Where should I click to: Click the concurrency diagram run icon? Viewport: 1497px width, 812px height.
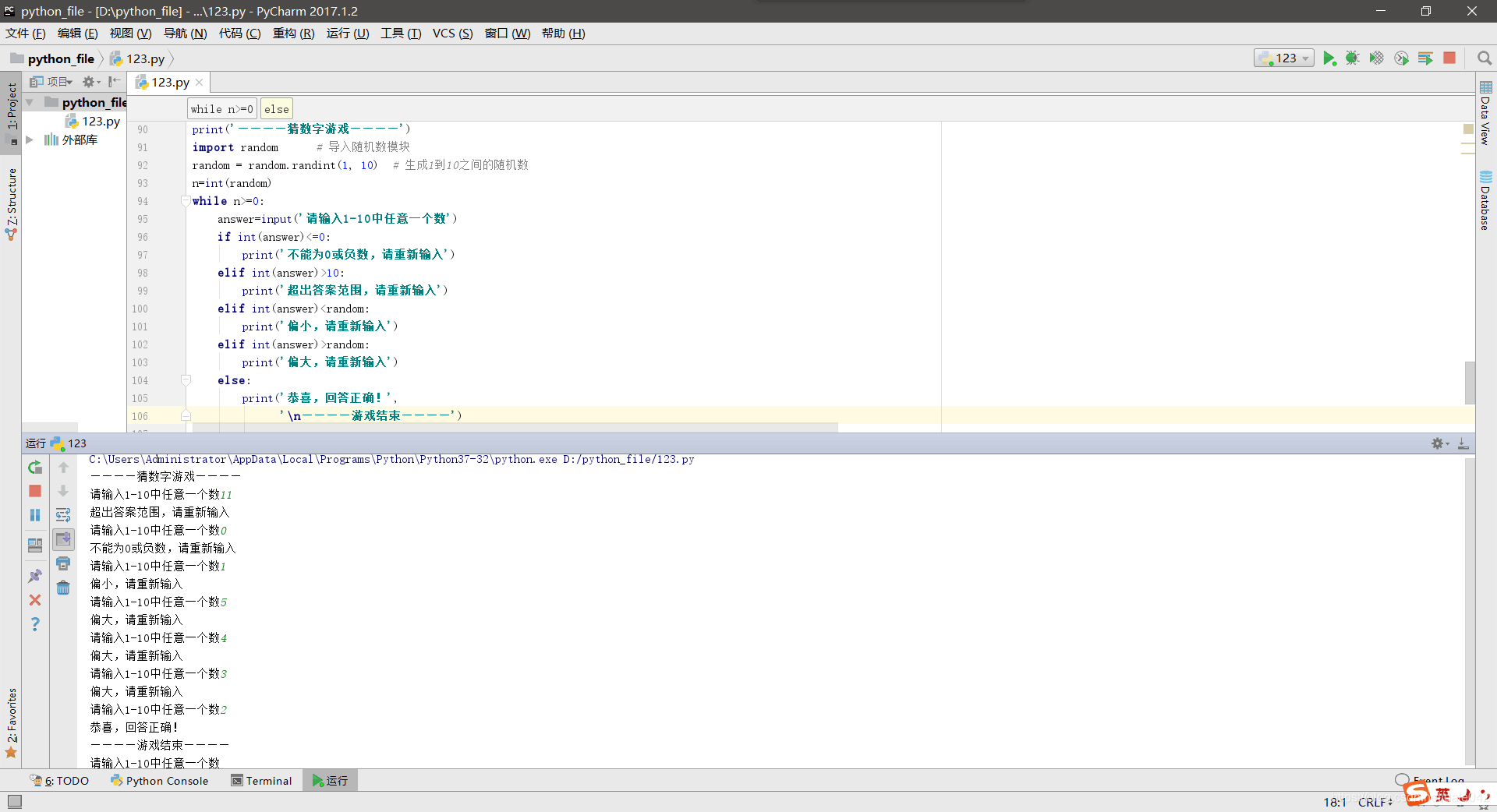pyautogui.click(x=1425, y=58)
